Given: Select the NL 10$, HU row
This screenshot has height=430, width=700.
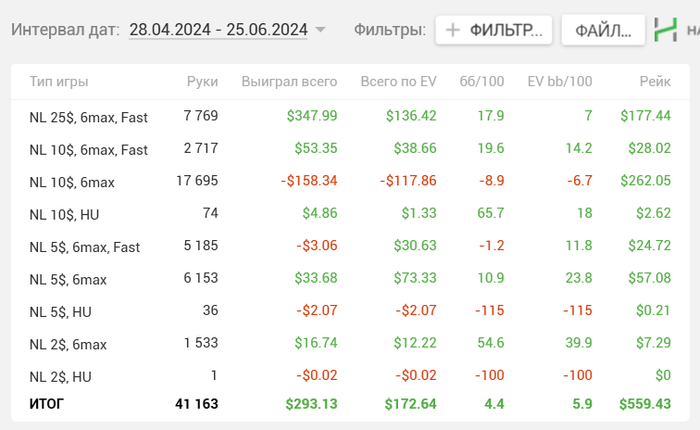Looking at the screenshot, I should [64, 214].
